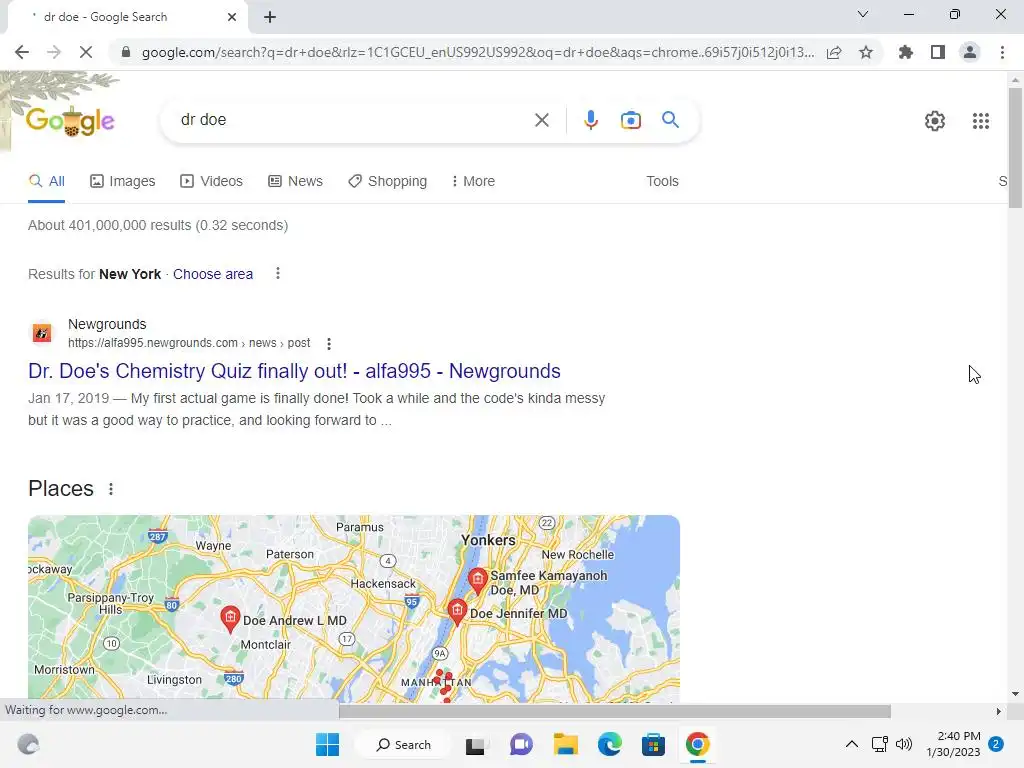Open the clock showing 2:40 PM

point(953,744)
